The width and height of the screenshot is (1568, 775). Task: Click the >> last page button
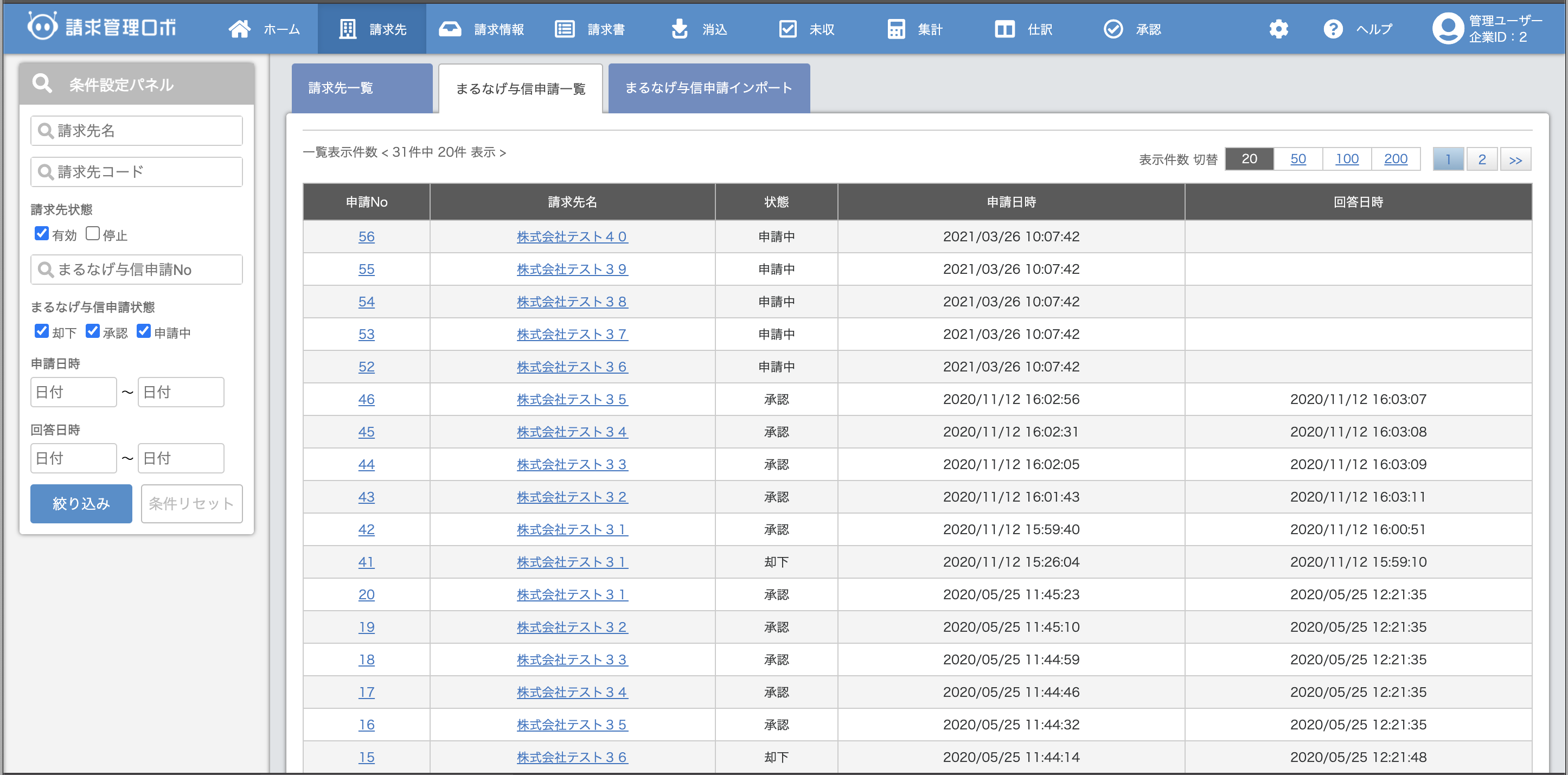1515,159
